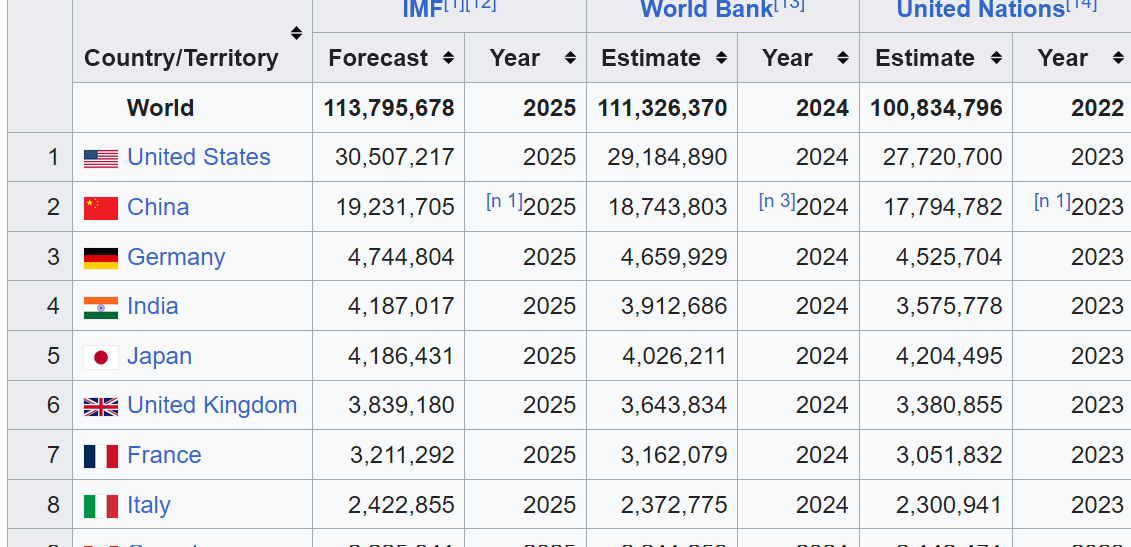Select India UN estimate 3,575,778
Image resolution: width=1131 pixels, height=547 pixels.
tap(949, 306)
